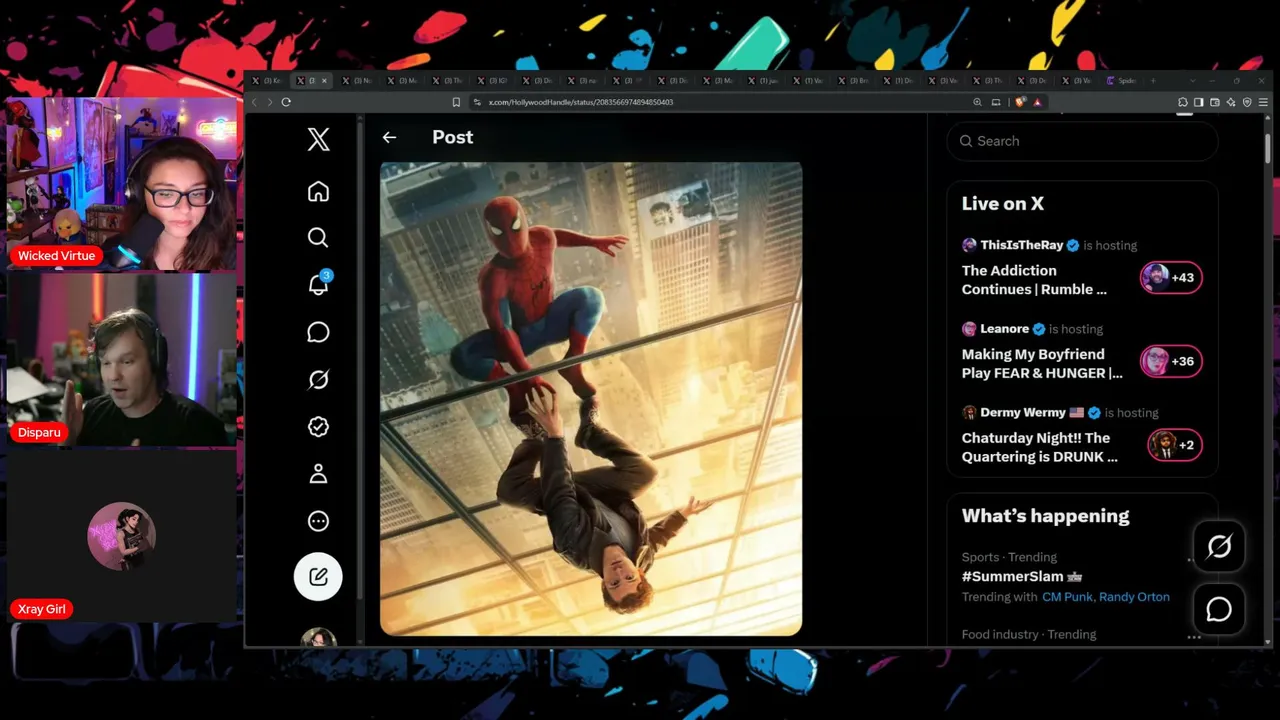View +36 listeners on Leanore stream
Image resolution: width=1280 pixels, height=720 pixels.
coord(1171,362)
